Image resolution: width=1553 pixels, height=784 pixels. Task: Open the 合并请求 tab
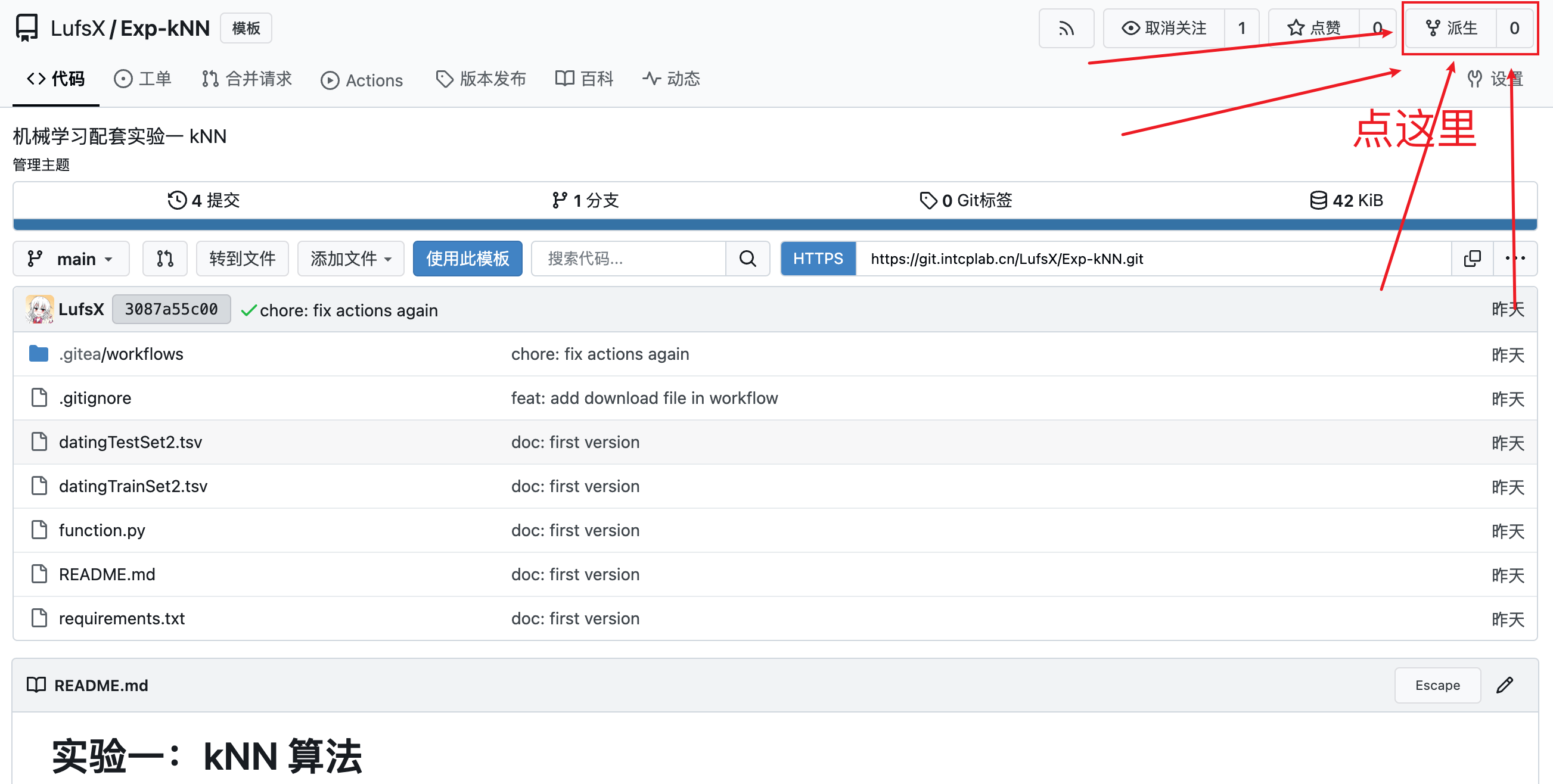click(x=247, y=79)
